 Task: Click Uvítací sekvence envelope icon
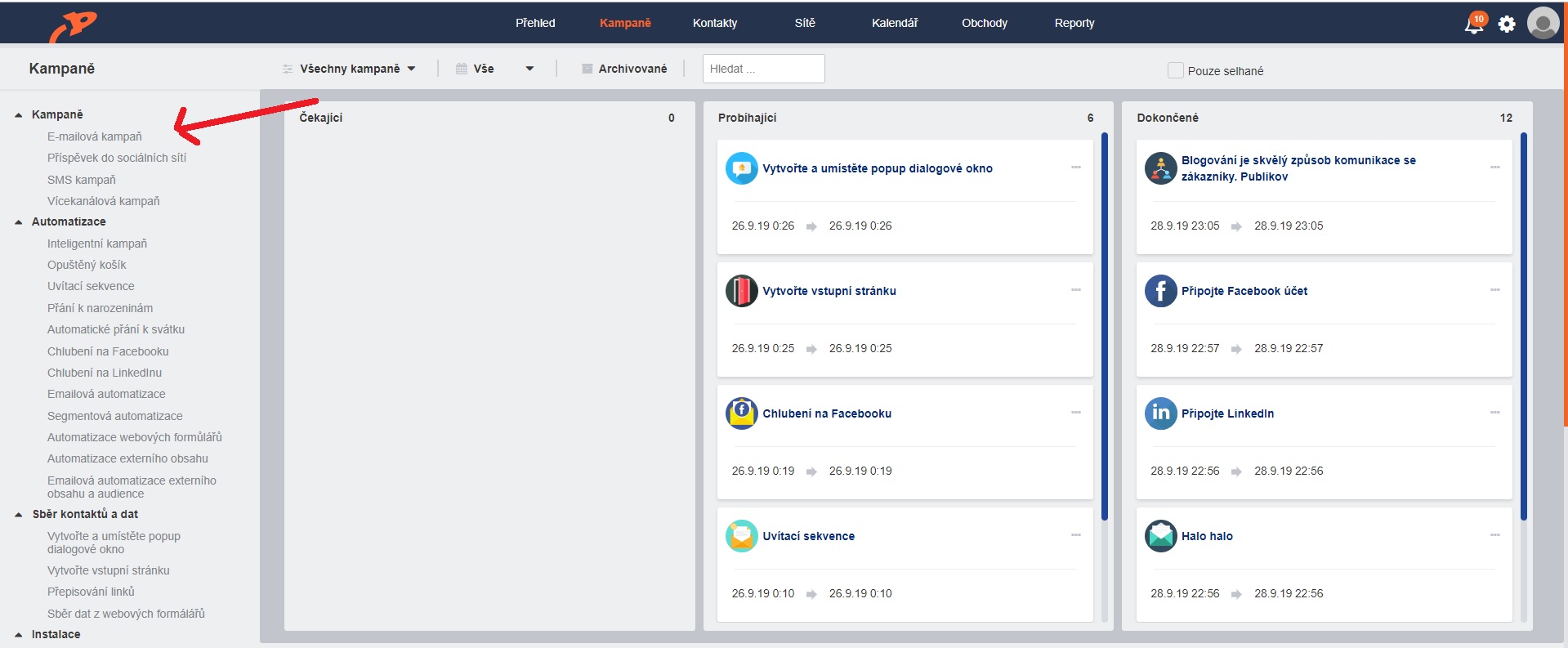741,536
